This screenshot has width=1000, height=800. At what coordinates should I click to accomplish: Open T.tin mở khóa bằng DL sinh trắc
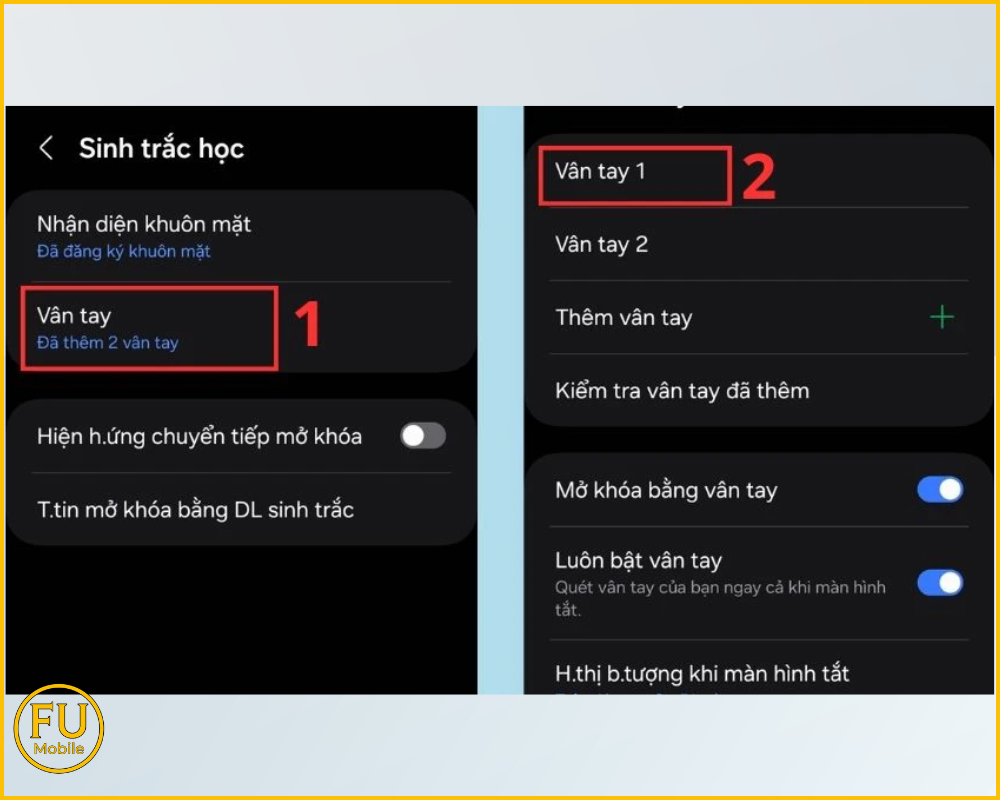(196, 510)
